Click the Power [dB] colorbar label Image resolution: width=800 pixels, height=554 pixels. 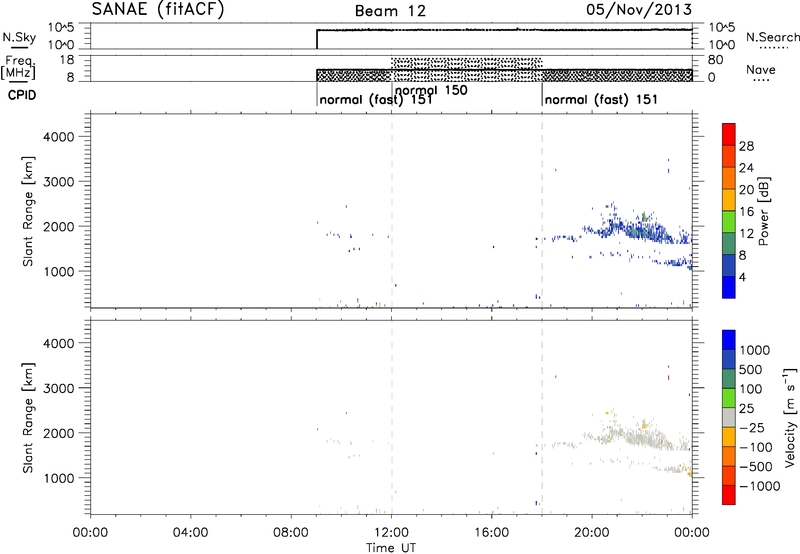pyautogui.click(x=764, y=211)
